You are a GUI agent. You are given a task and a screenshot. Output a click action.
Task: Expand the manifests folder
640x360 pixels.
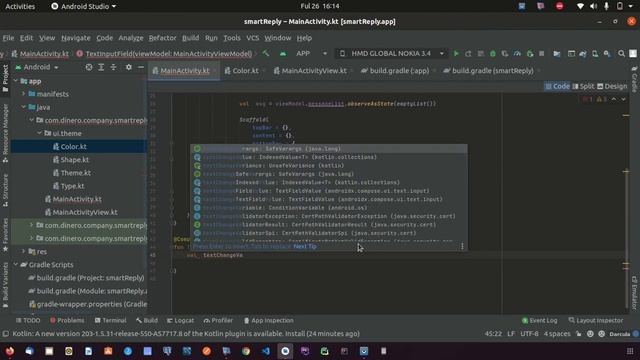click(24, 94)
